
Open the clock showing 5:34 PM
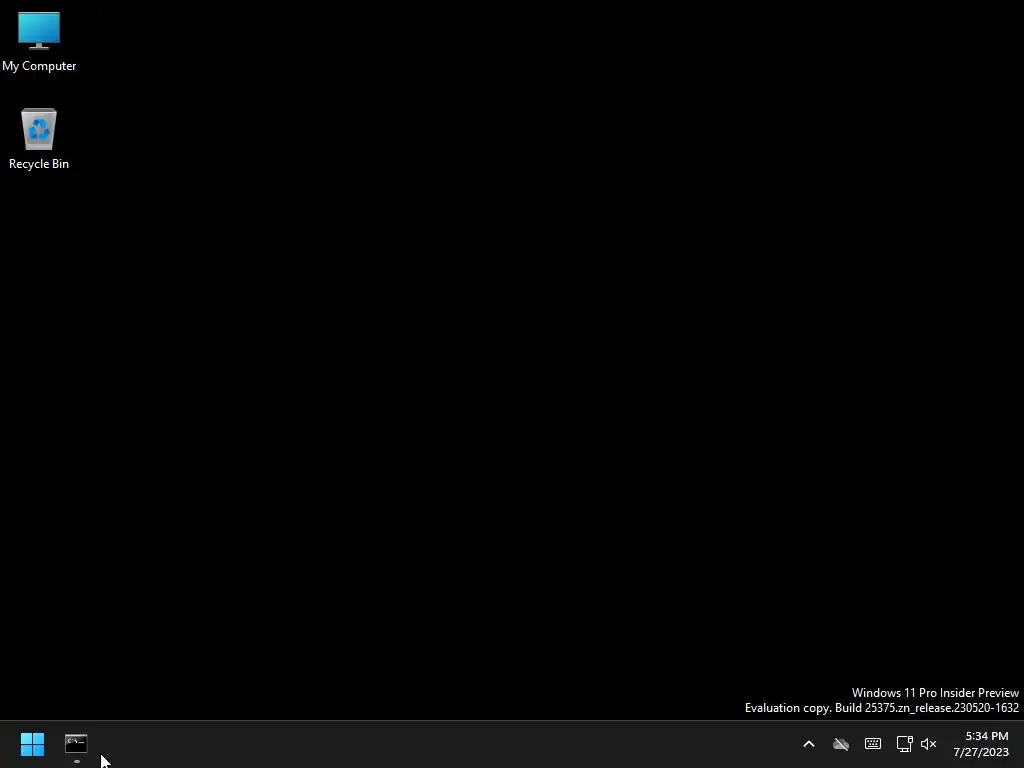(x=987, y=736)
